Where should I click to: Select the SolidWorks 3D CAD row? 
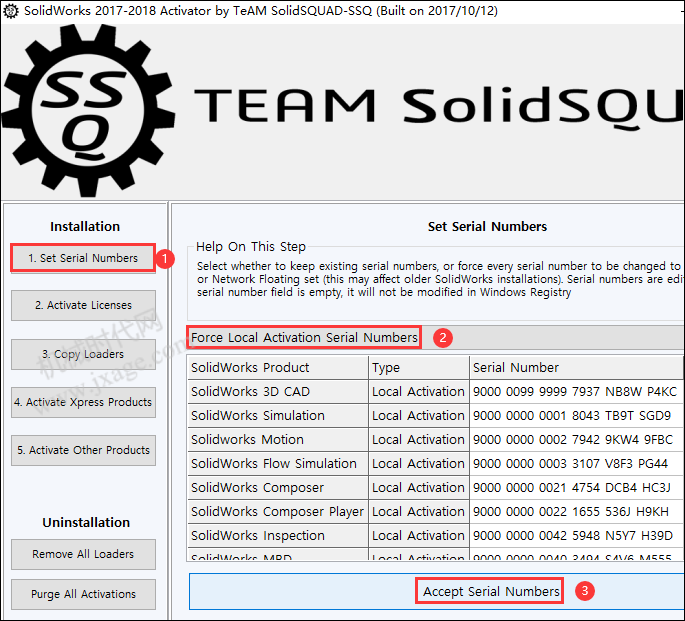[436, 392]
